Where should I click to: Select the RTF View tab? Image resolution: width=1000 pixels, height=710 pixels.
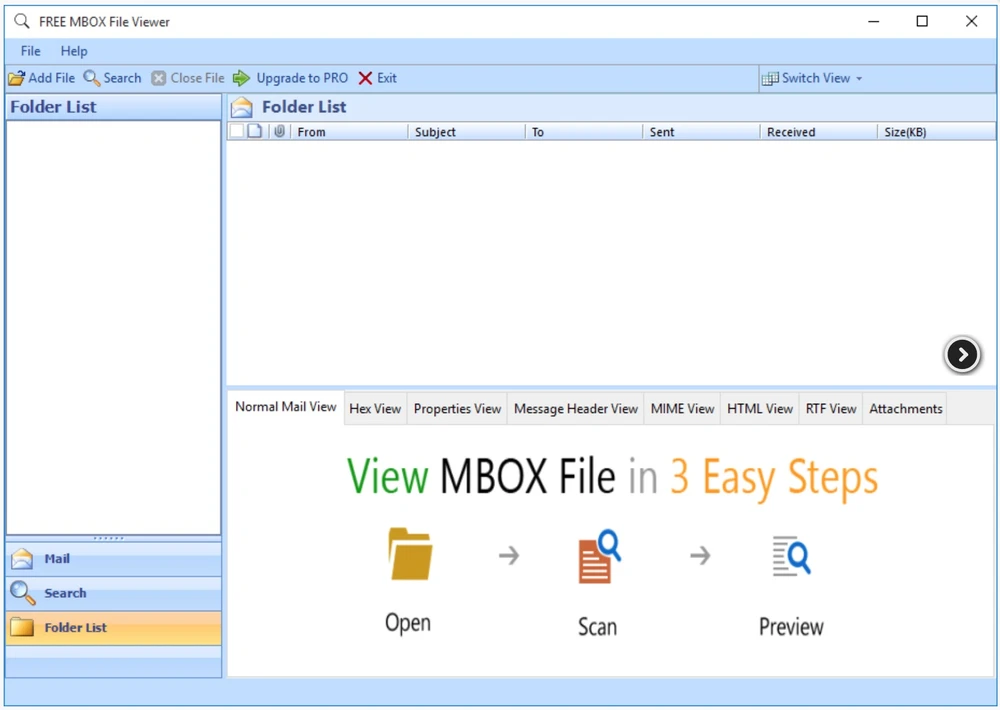(831, 409)
